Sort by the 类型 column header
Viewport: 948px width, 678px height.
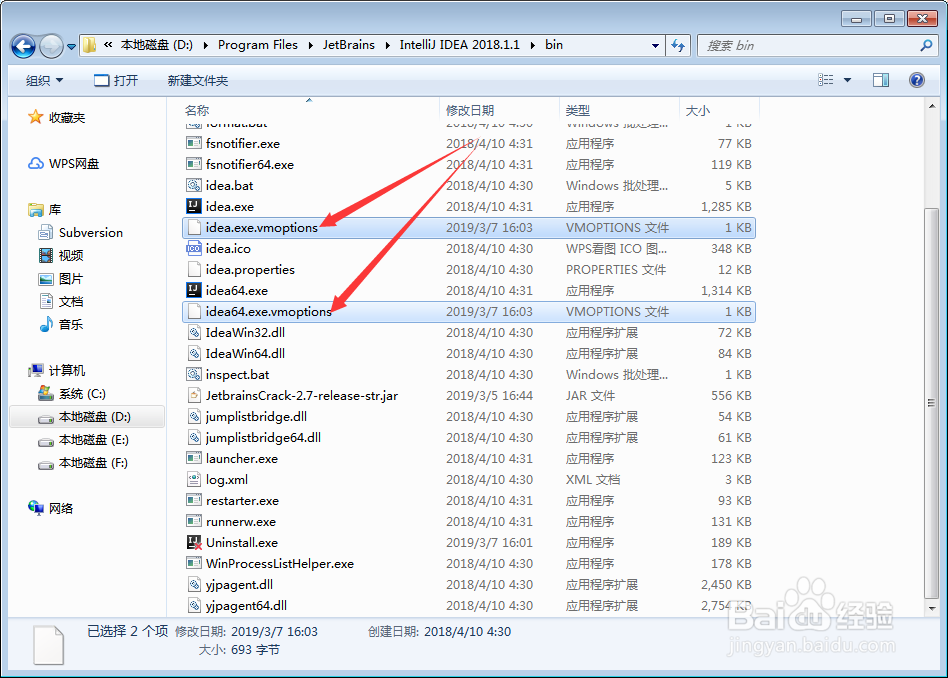point(577,110)
